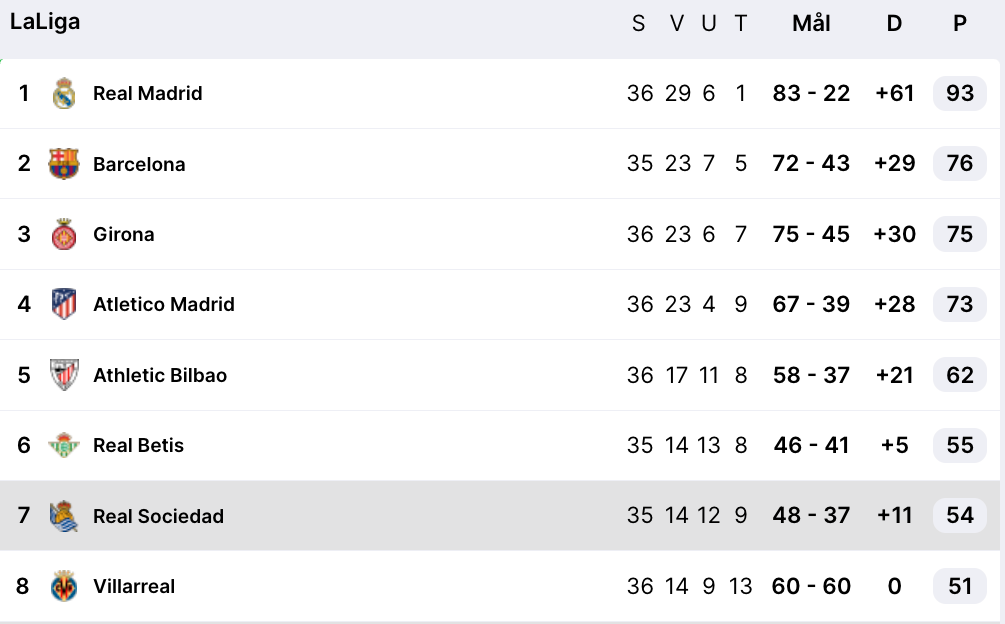Viewport: 1005px width, 624px height.
Task: Click the Girona club crest
Action: click(65, 234)
